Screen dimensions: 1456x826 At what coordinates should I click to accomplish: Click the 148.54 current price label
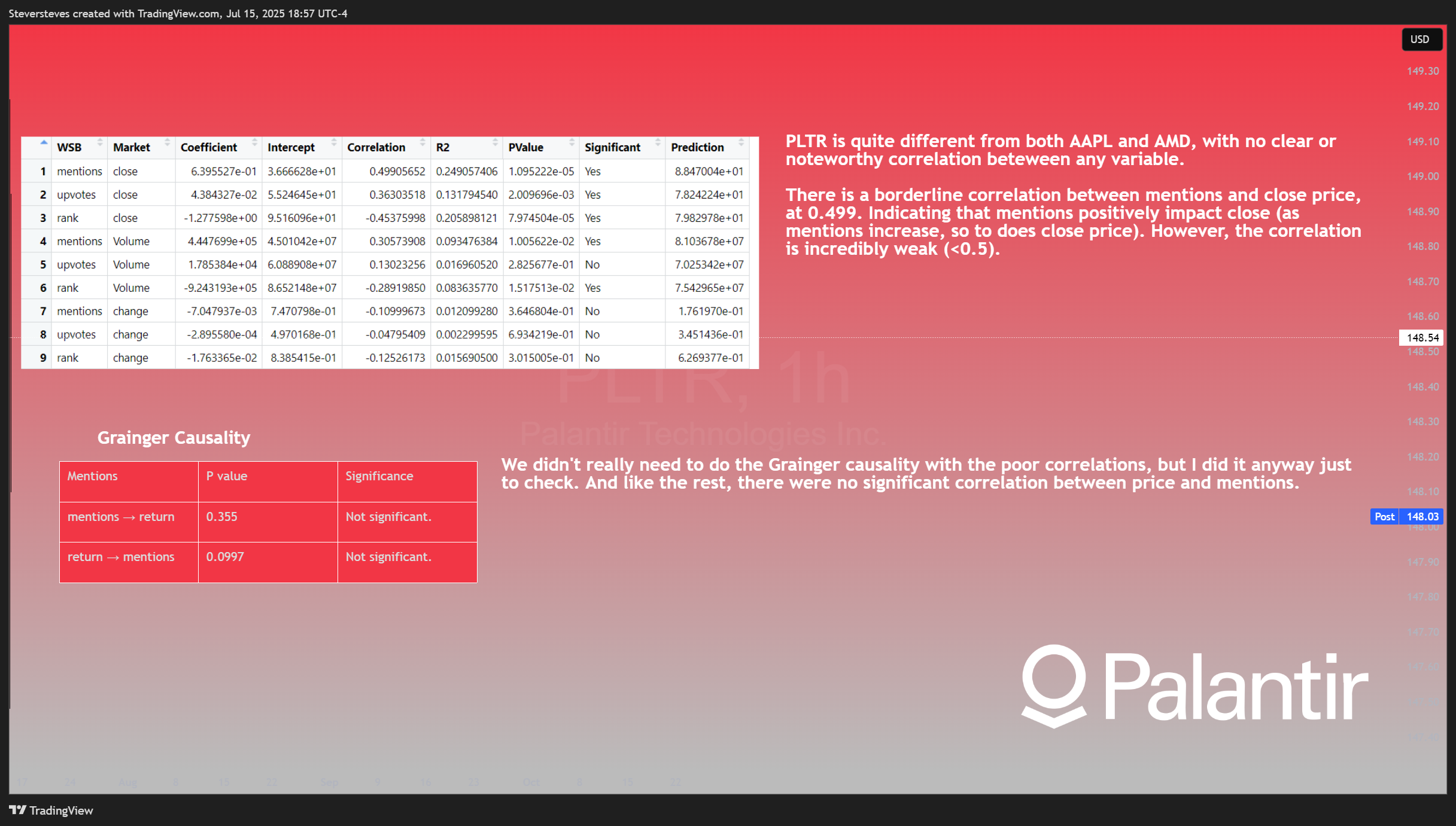point(1421,338)
